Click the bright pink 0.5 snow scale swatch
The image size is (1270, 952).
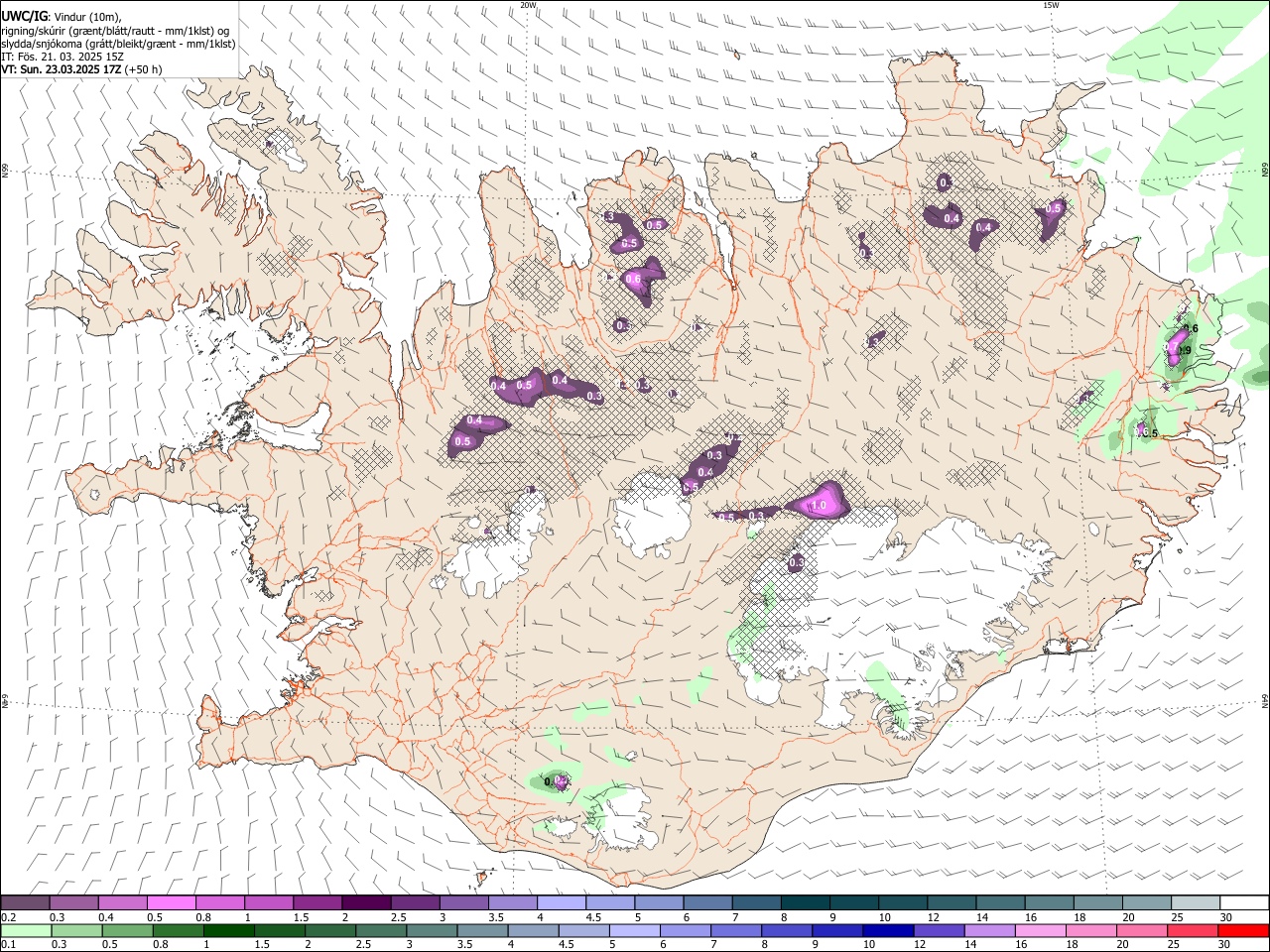(171, 903)
